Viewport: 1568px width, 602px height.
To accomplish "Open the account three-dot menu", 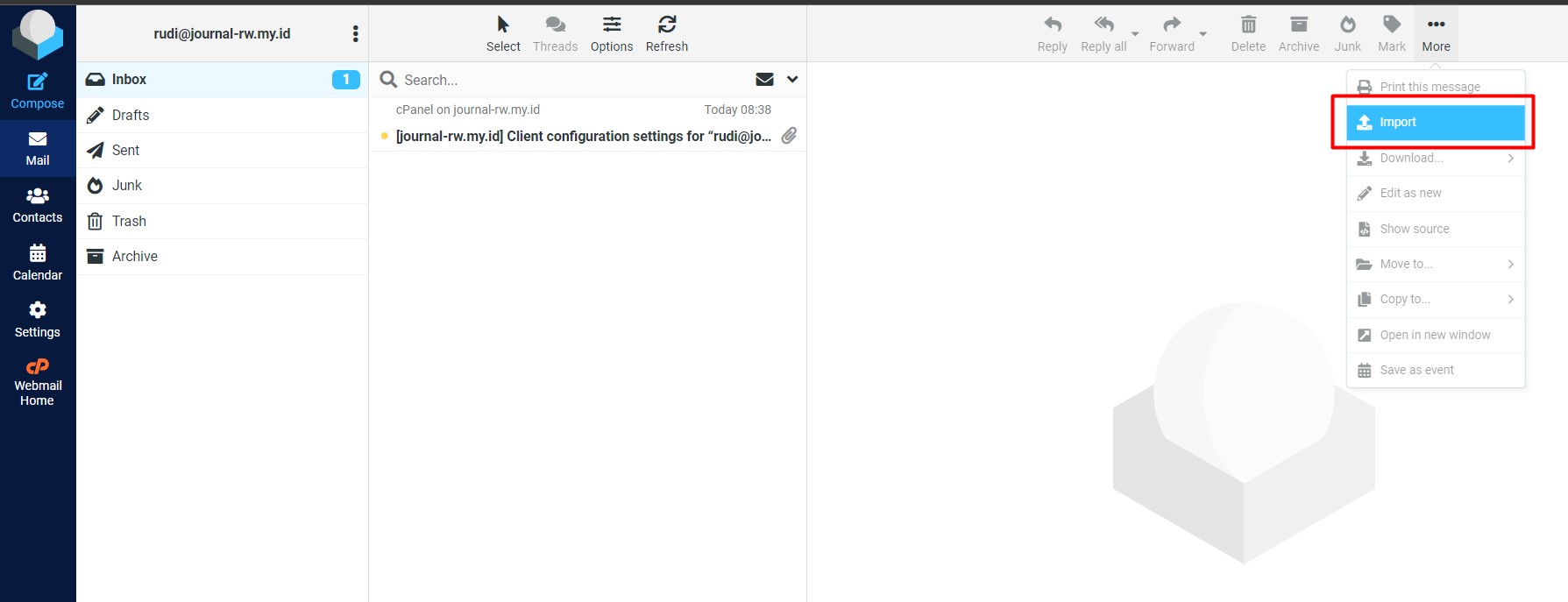I will (x=355, y=33).
